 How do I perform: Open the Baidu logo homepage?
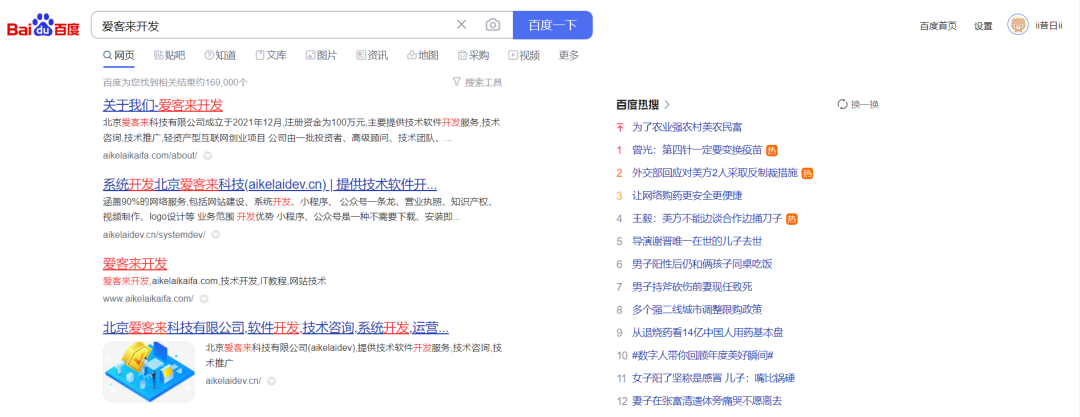click(43, 26)
